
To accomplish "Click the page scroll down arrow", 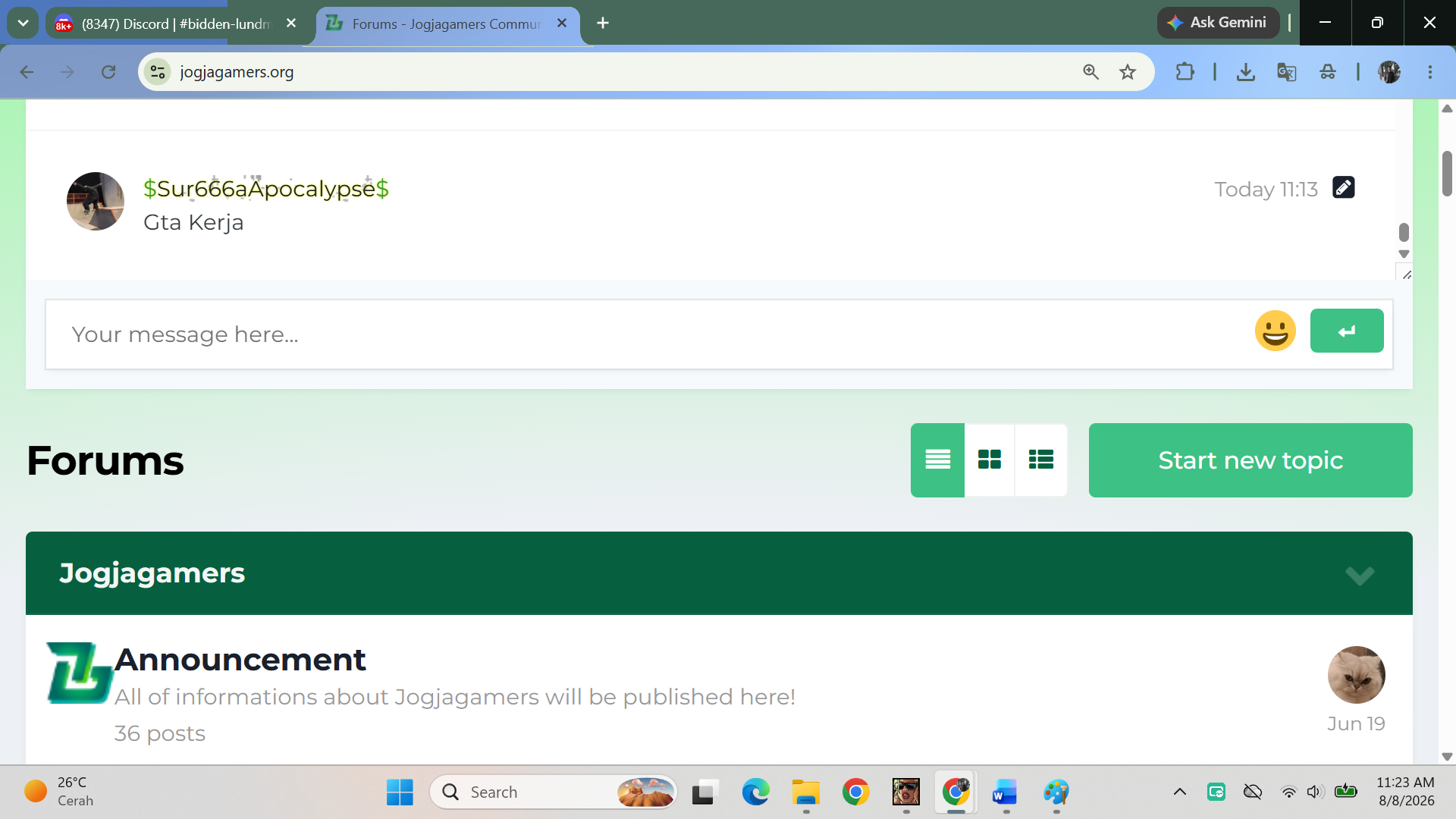I will point(1447,757).
